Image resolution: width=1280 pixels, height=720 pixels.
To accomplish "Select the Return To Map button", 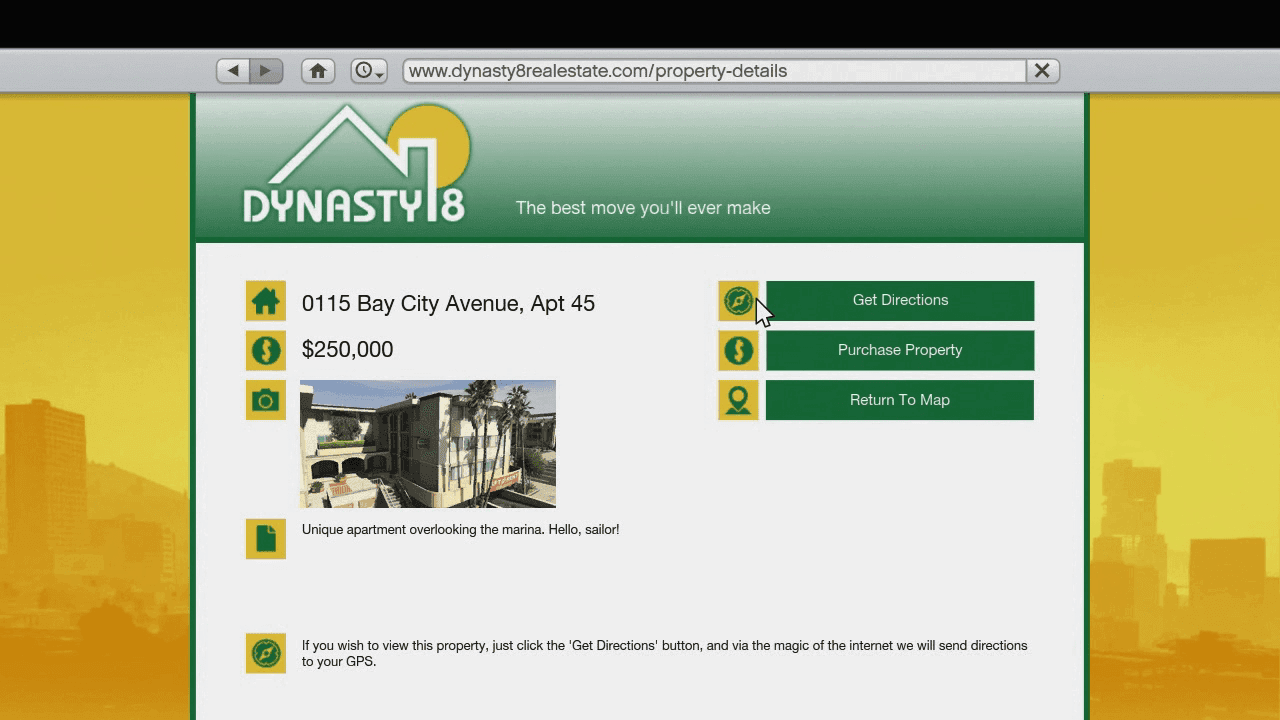I will pos(899,400).
